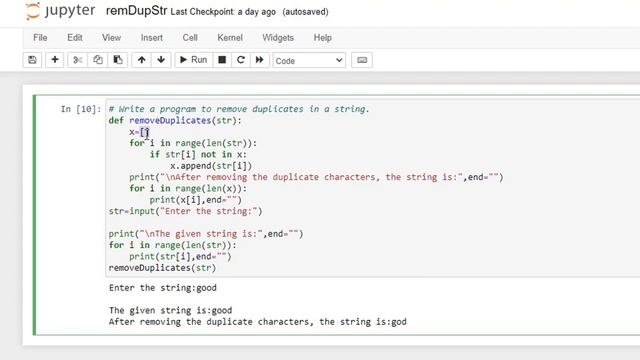The image size is (640, 360).
Task: Click the comment line 'Write a program to remove duplicates'
Action: (x=239, y=109)
